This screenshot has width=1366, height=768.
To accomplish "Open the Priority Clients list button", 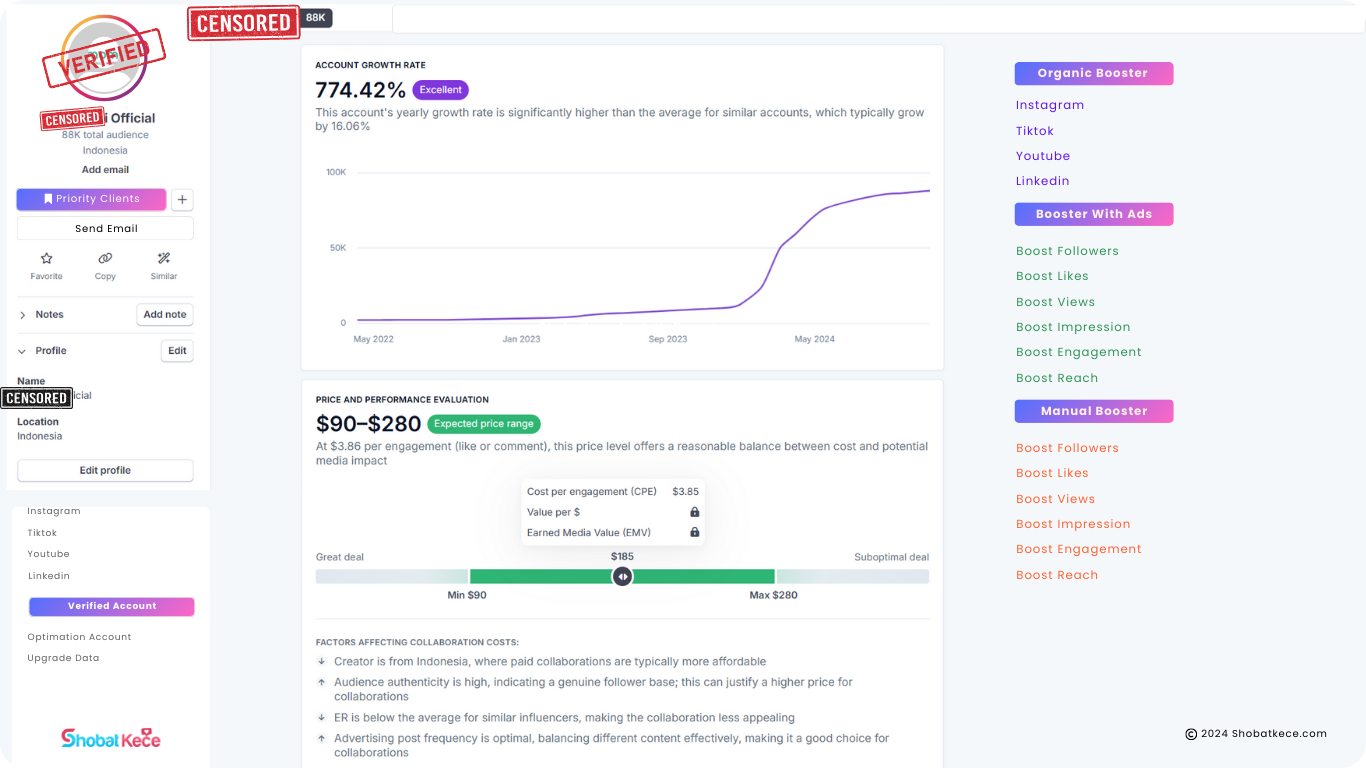I will tap(91, 199).
